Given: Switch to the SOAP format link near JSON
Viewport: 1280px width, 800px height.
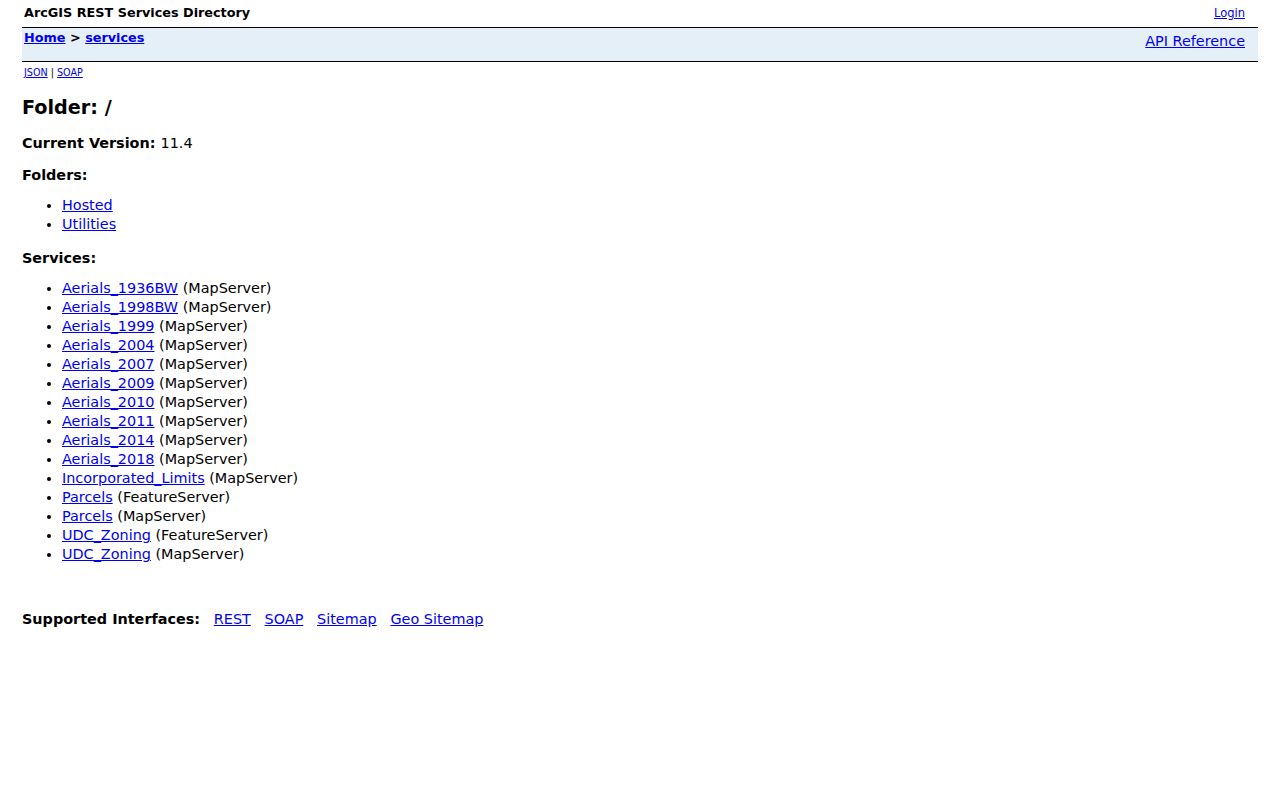Looking at the screenshot, I should point(70,72).
